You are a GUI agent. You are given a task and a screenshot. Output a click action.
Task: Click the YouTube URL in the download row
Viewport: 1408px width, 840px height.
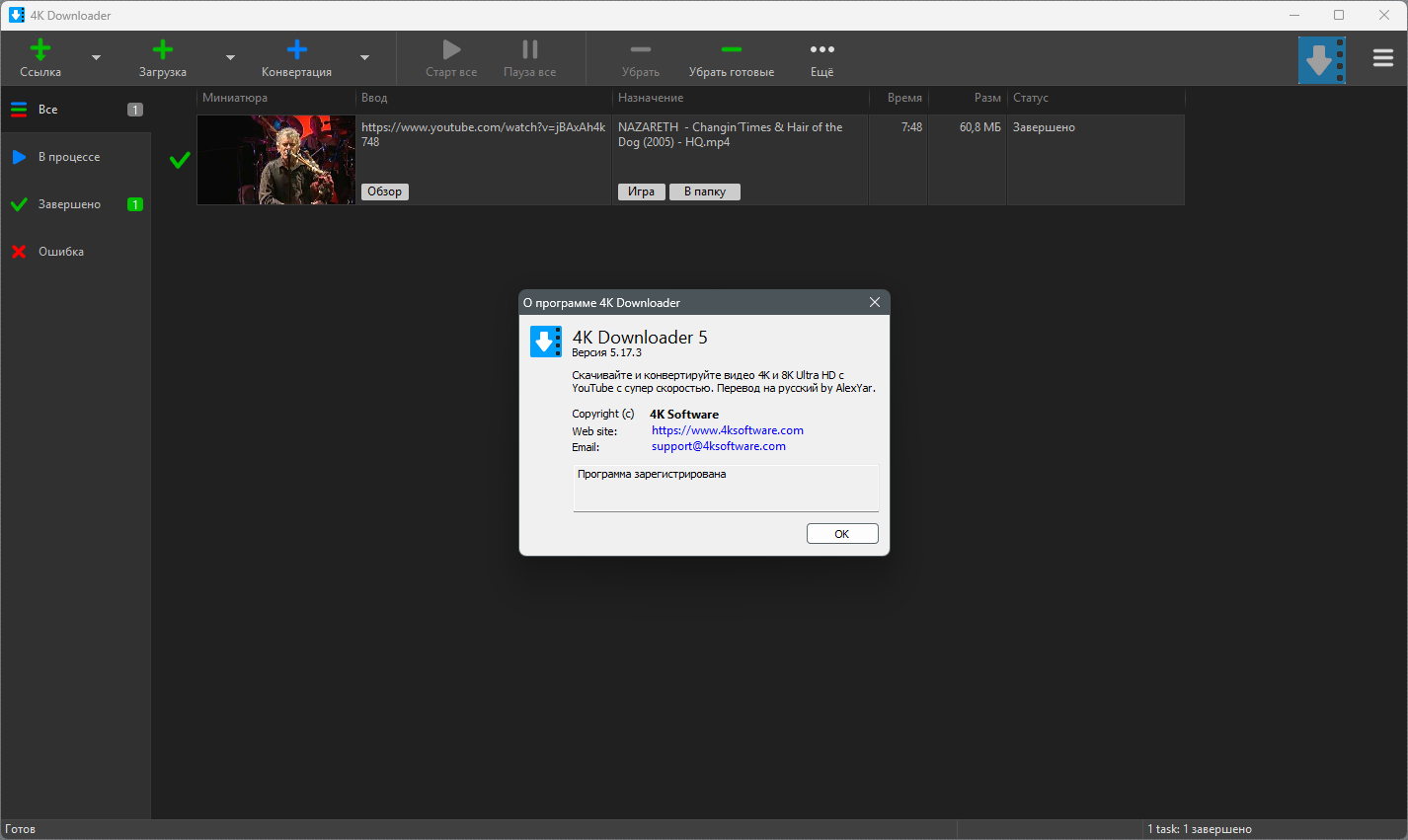coord(484,134)
